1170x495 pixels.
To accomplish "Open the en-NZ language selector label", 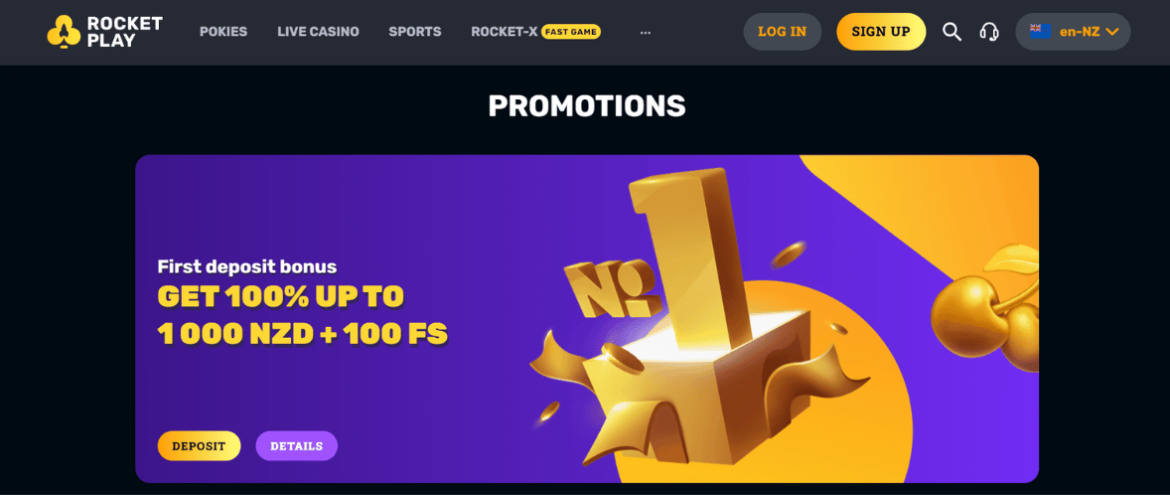I will [x=1080, y=31].
